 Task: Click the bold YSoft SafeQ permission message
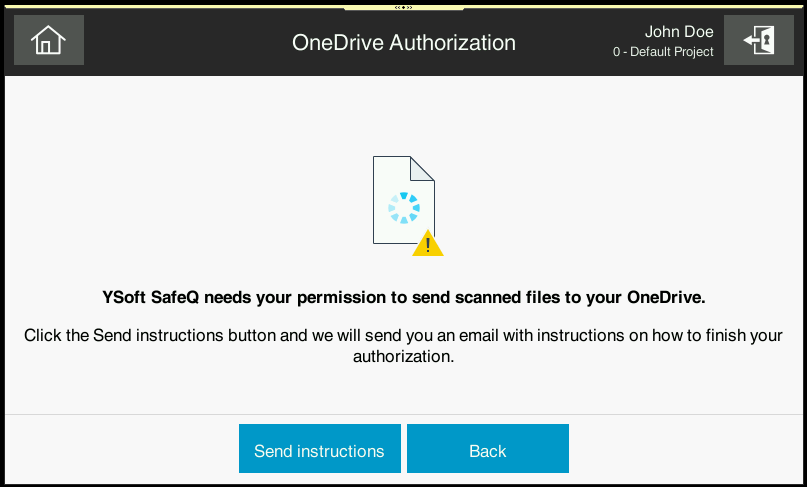[x=403, y=297]
